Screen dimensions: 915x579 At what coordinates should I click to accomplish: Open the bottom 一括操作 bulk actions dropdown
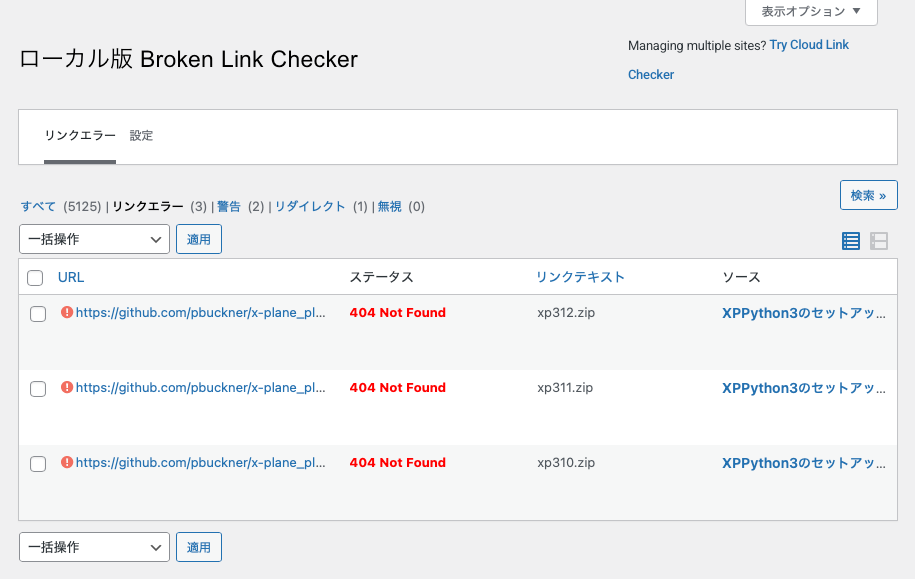tap(95, 547)
